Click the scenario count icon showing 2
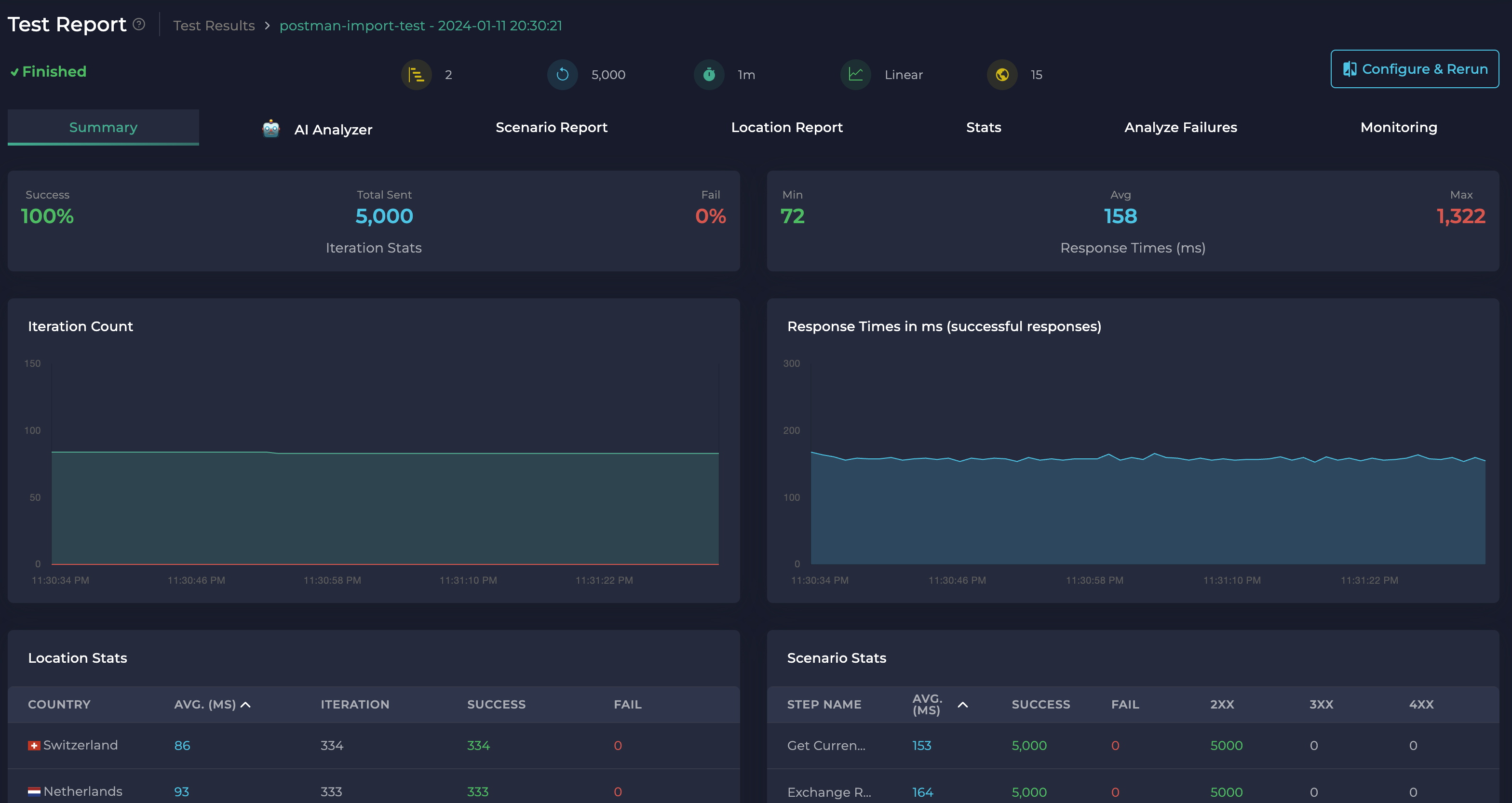The height and width of the screenshot is (803, 1512). pyautogui.click(x=417, y=75)
